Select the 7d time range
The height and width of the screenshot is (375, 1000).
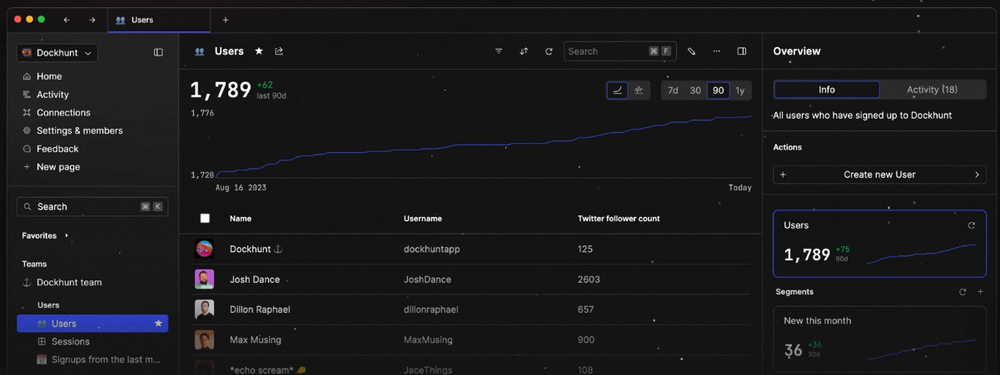tap(673, 91)
